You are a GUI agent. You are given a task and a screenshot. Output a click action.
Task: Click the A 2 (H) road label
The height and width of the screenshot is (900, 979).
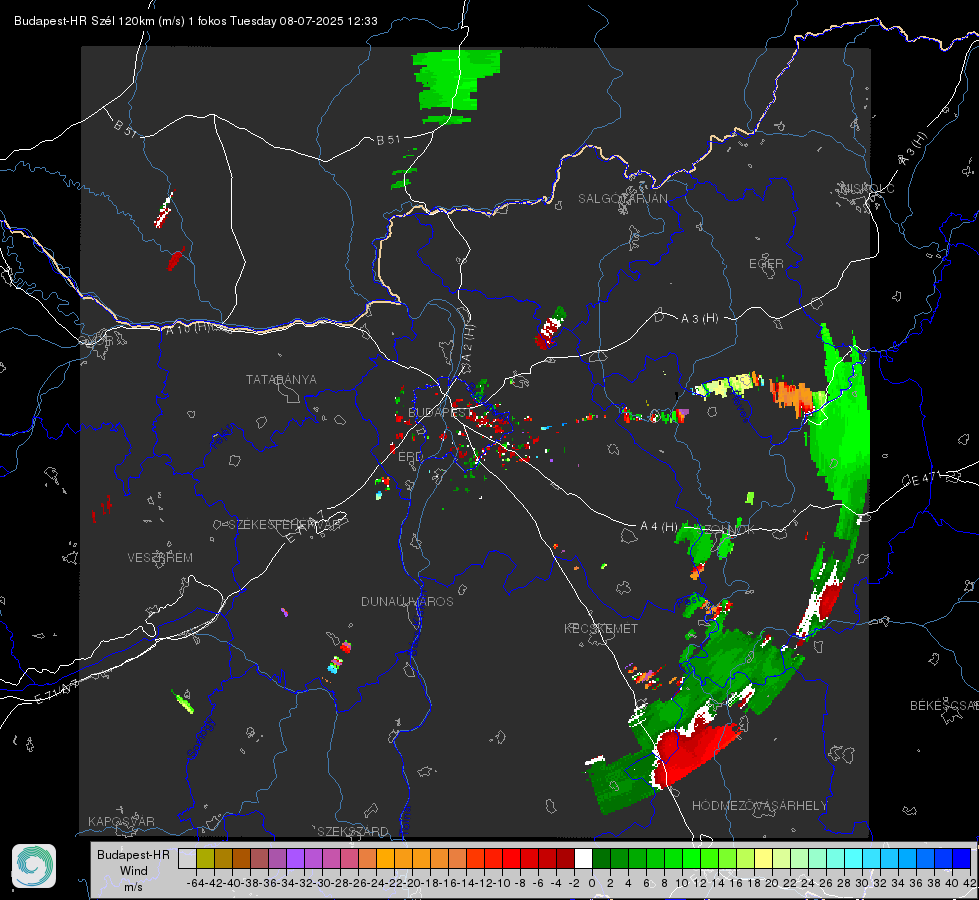[x=468, y=344]
